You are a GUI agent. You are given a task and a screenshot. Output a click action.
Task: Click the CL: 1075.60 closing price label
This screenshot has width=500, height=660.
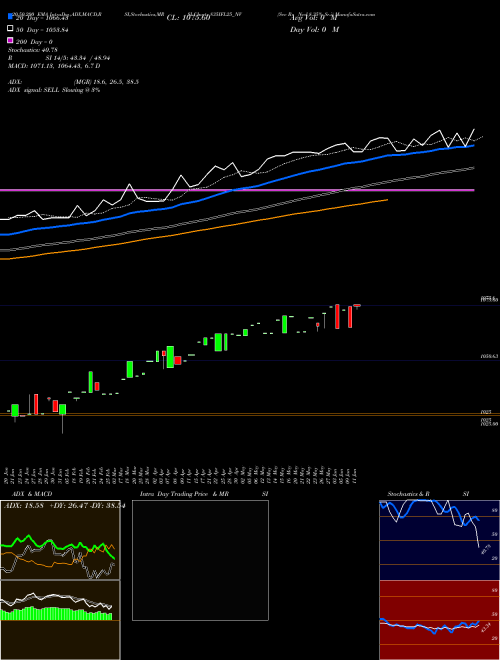pyautogui.click(x=188, y=18)
